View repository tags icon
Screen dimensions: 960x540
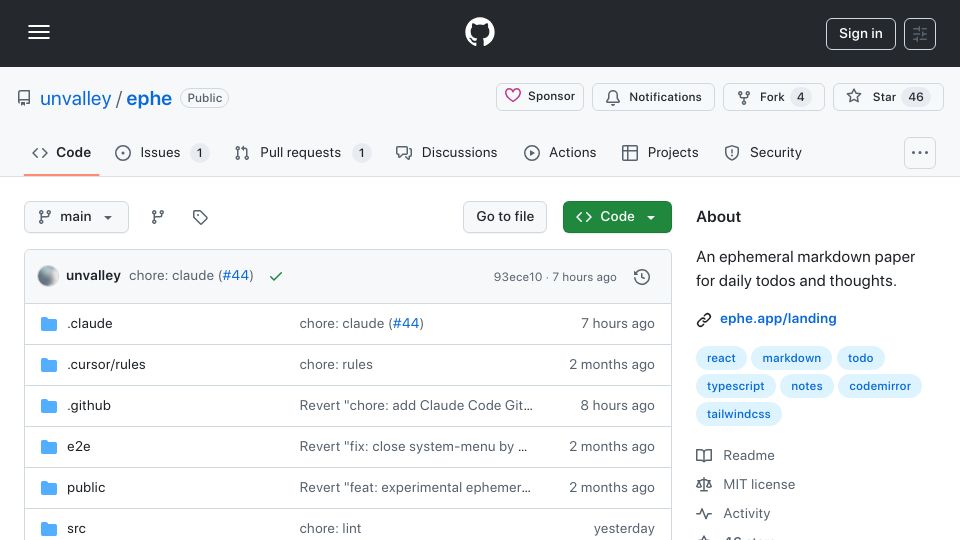point(200,217)
